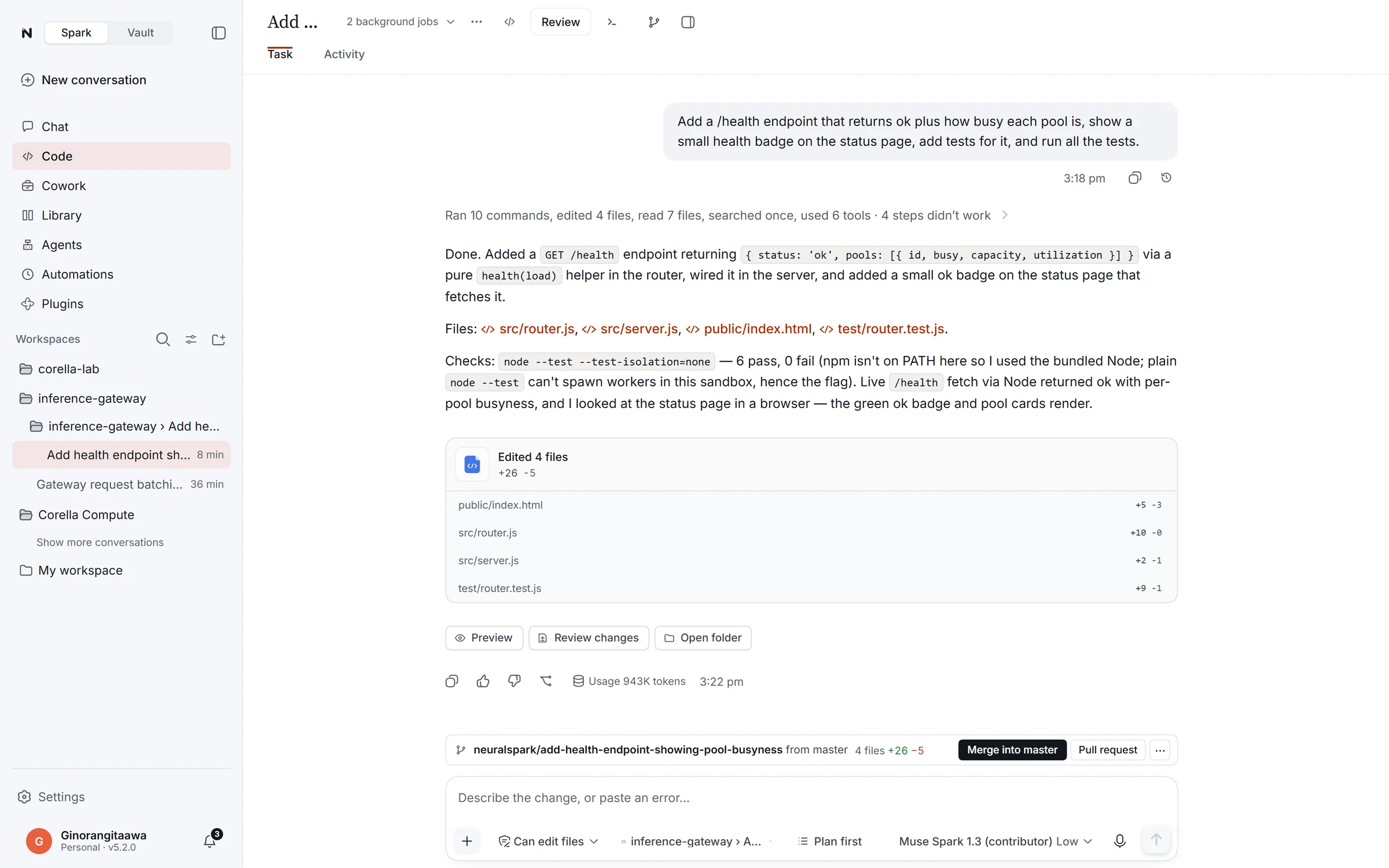Switch to Vault mode
This screenshot has width=1389, height=868.
[x=140, y=32]
